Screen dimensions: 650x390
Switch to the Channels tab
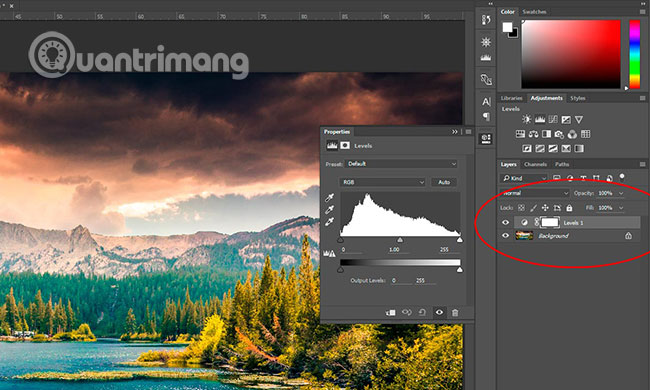(535, 164)
